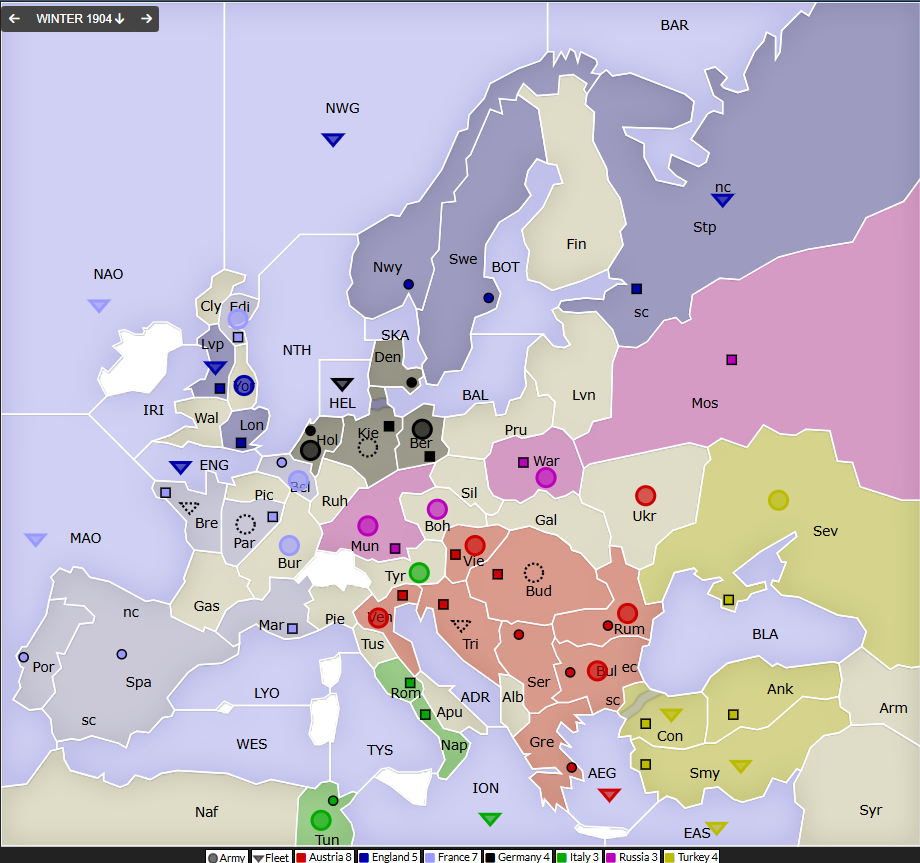Click the Germany 4 legend entry
920x863 pixels.
(518, 857)
